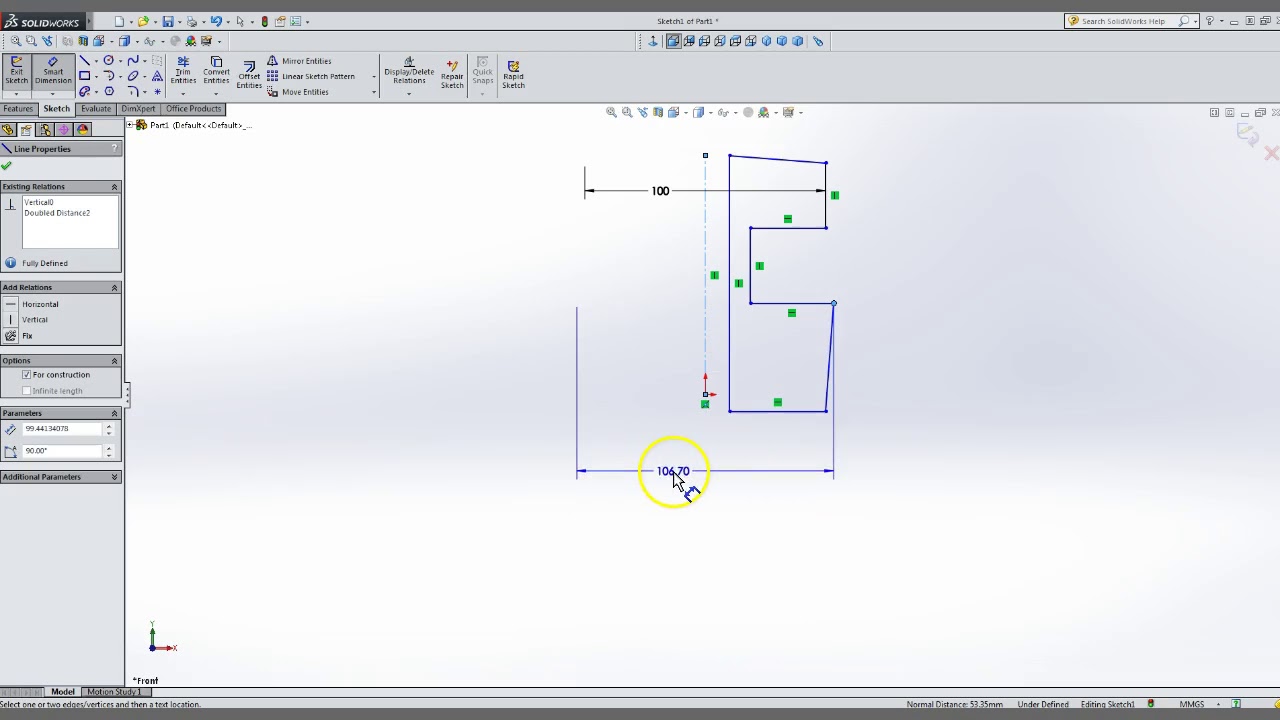Exit the current sketch
Viewport: 1280px width, 720px height.
(17, 71)
